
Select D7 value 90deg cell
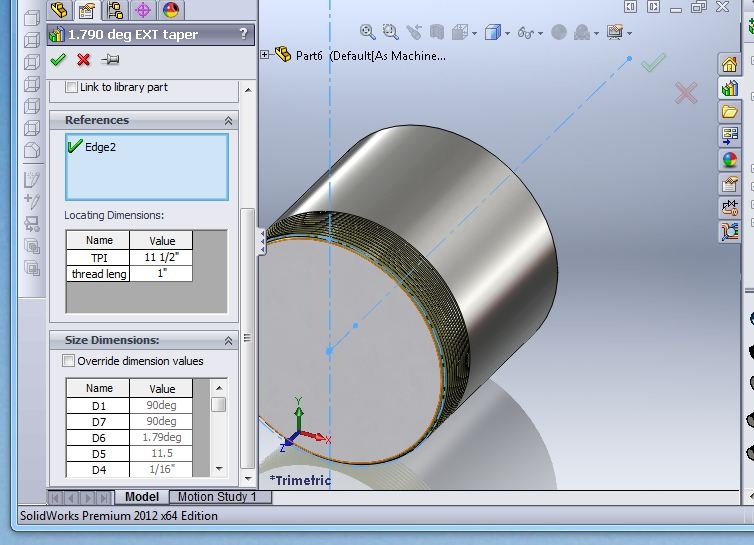click(161, 421)
